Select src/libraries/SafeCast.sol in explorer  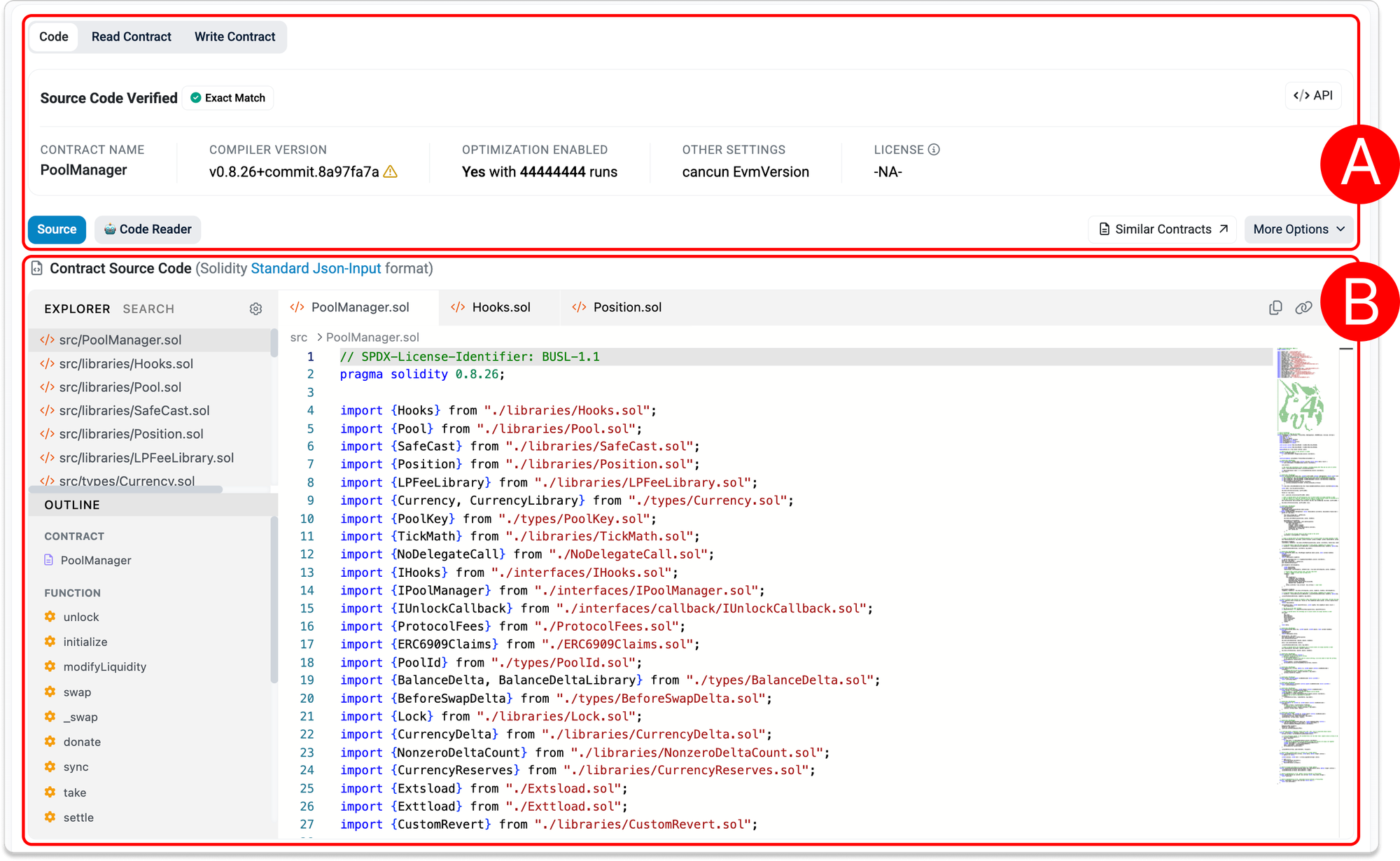(134, 411)
